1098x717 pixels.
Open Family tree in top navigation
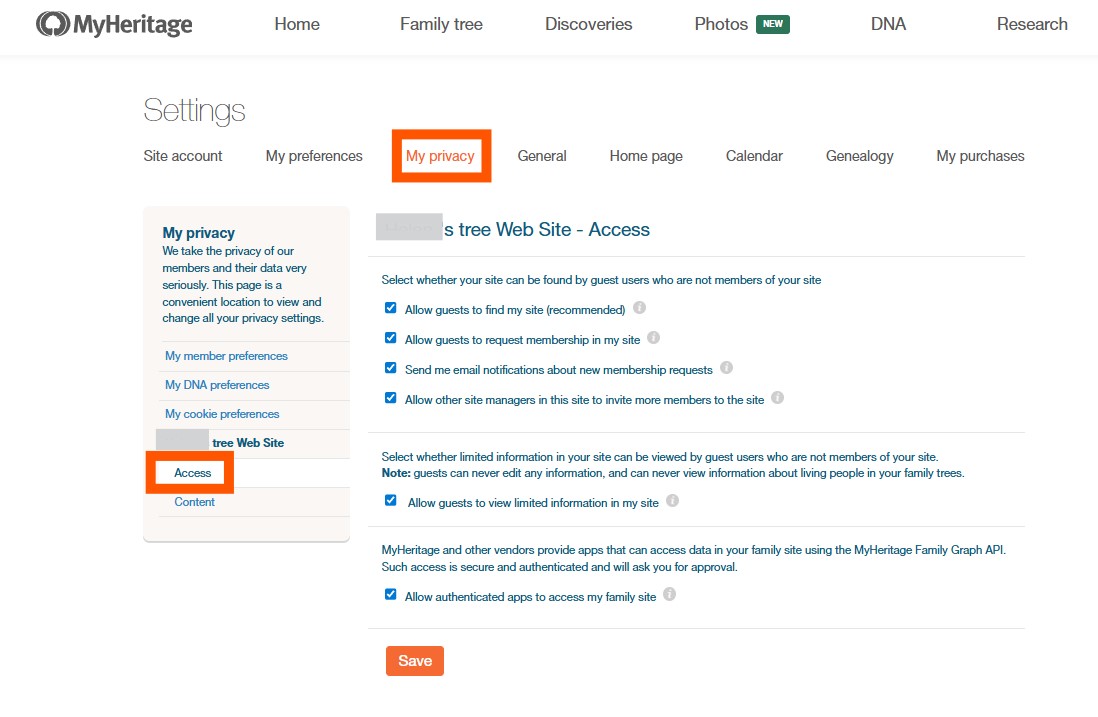(x=441, y=25)
